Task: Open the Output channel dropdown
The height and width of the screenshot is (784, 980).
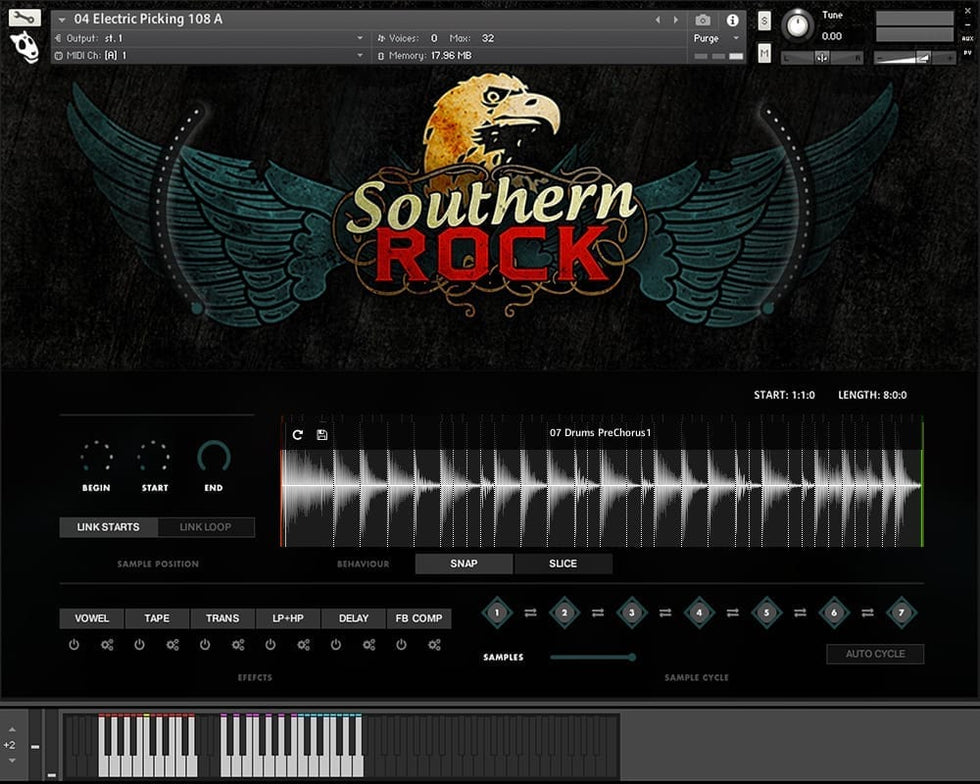Action: [360, 38]
